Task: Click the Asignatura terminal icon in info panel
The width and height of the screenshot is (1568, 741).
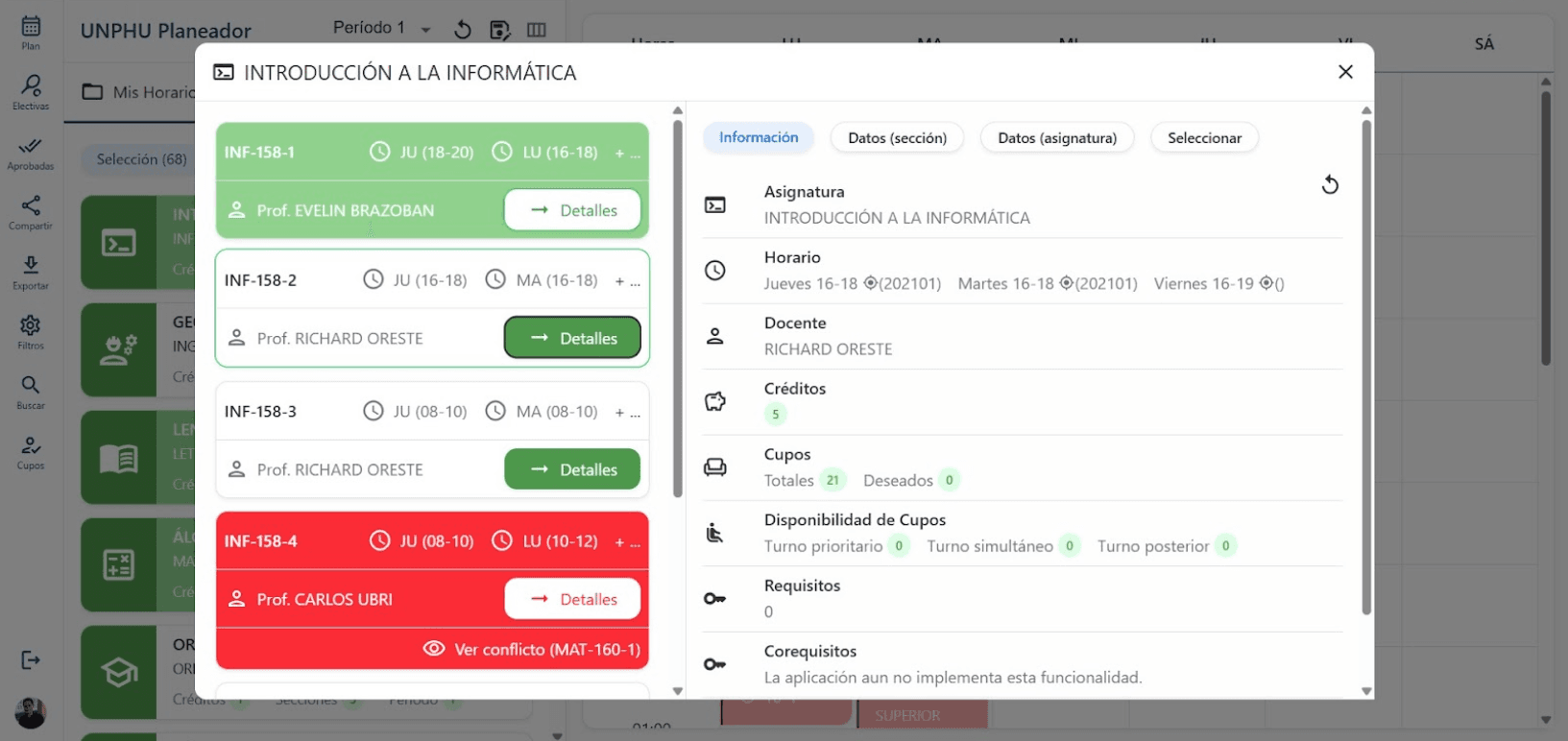Action: point(715,204)
